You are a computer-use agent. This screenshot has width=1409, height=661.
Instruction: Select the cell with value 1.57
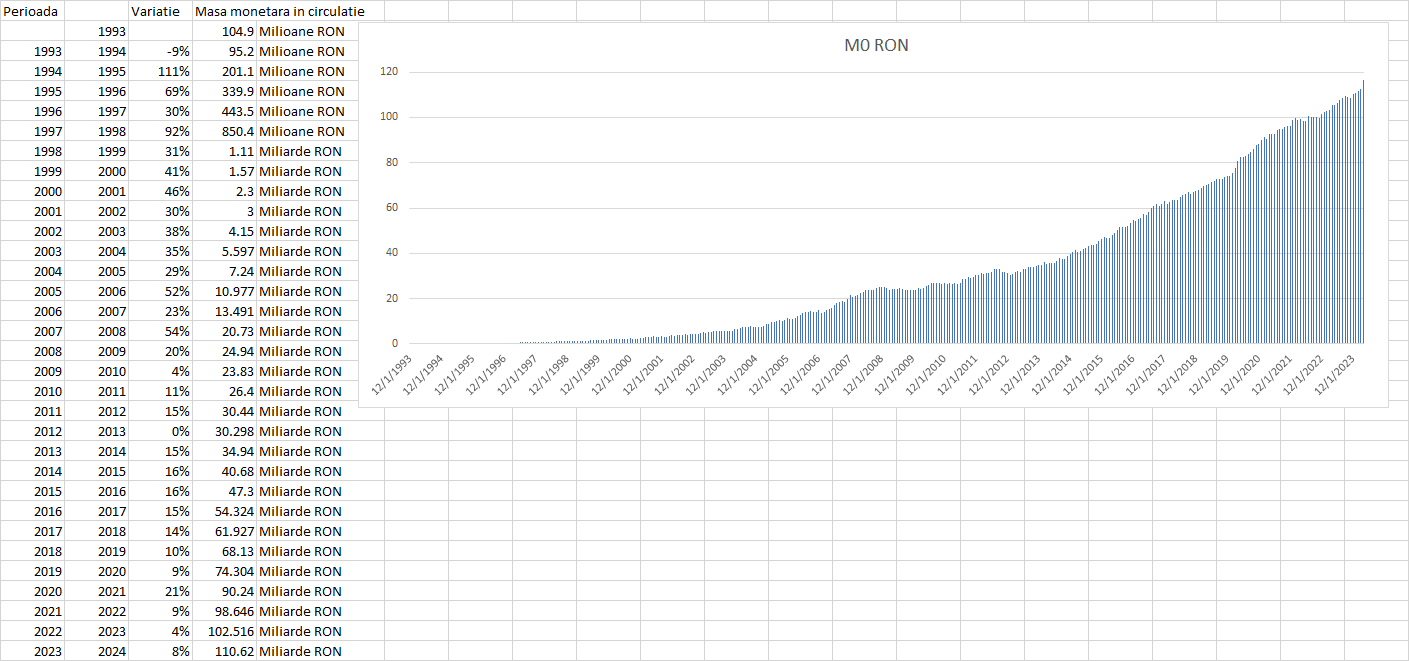click(x=224, y=171)
